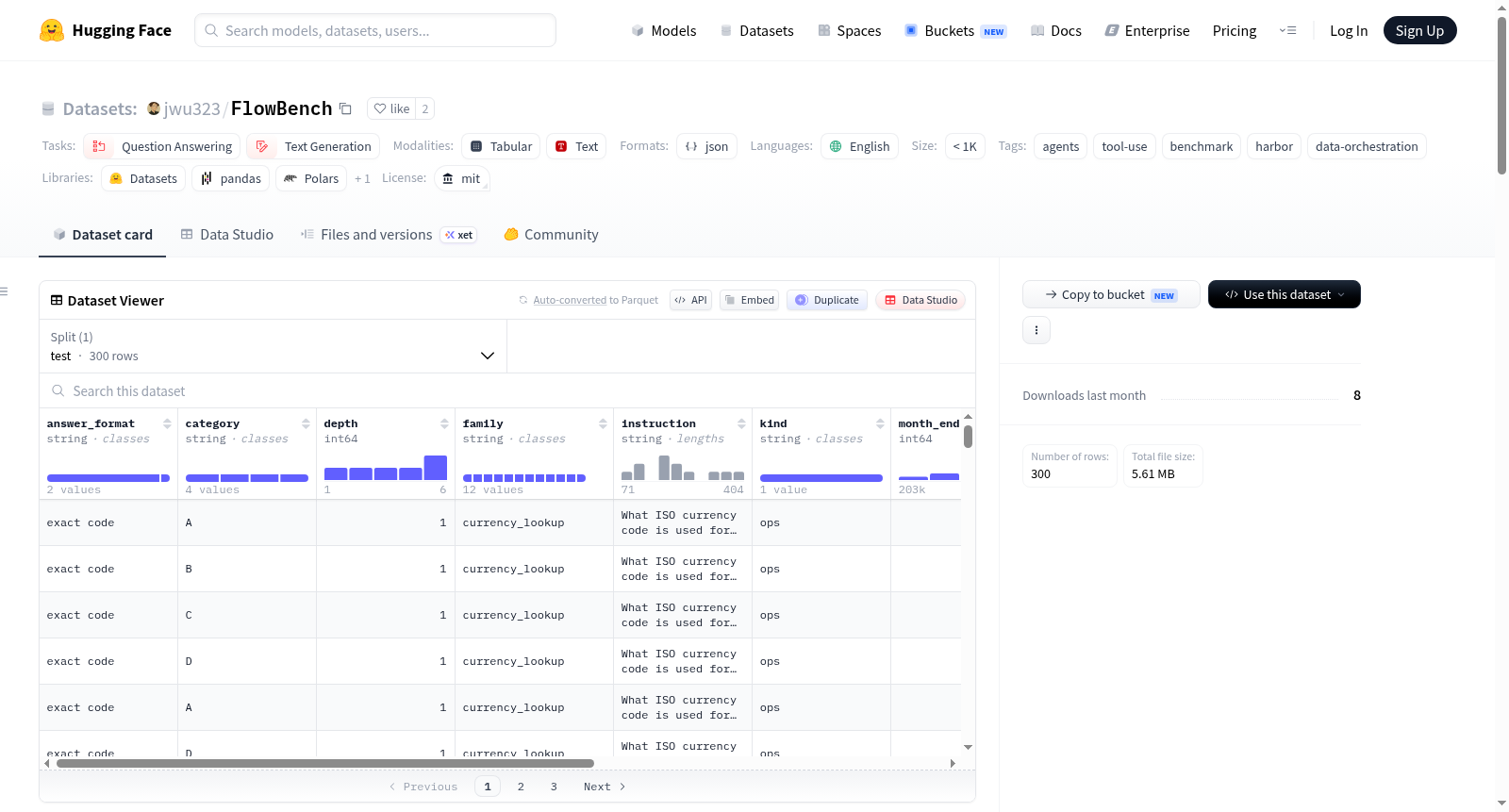Open the Use this dataset dropdown
1509x812 pixels.
tap(1285, 294)
